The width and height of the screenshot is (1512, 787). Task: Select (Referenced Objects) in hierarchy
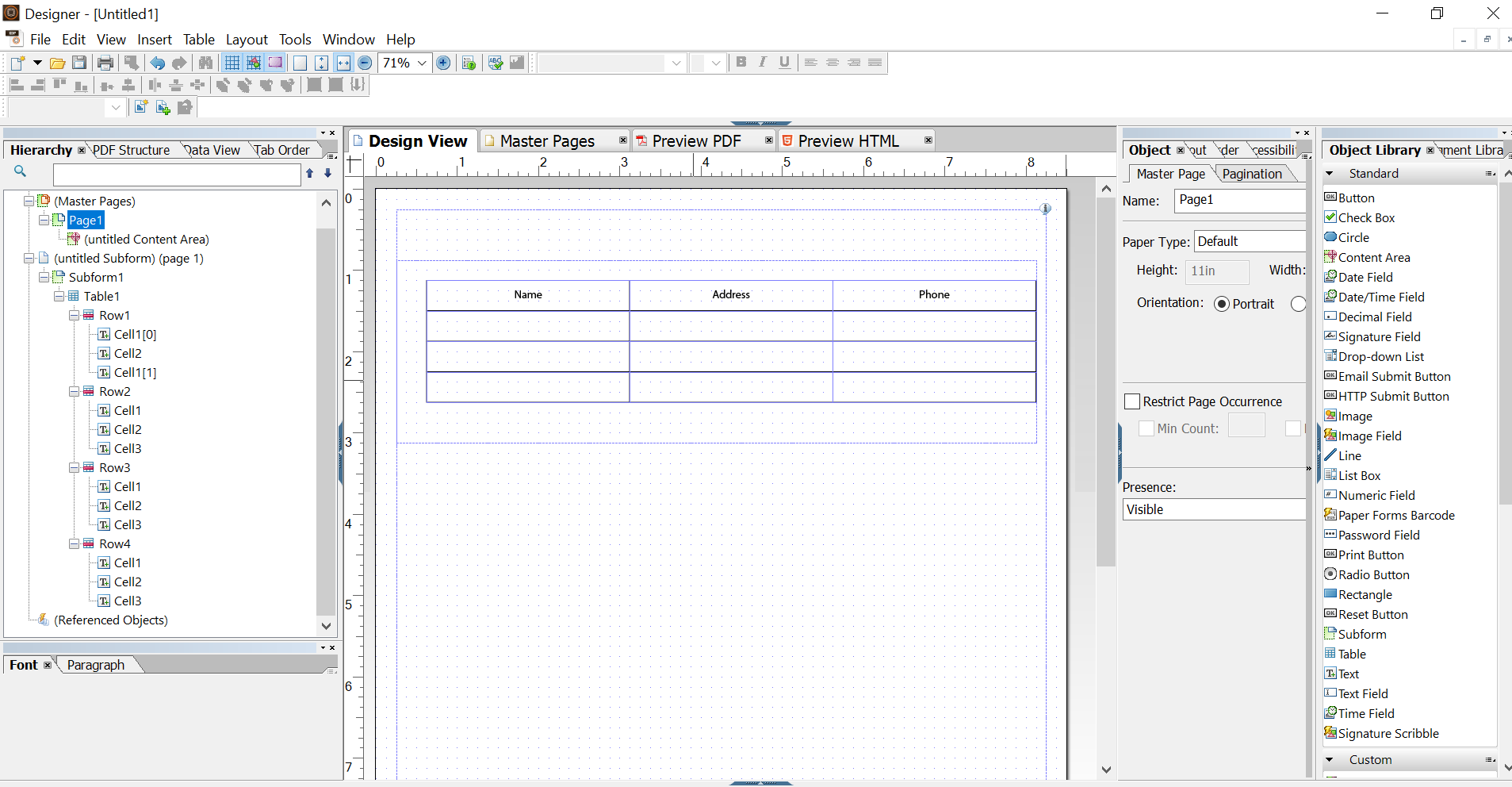tap(111, 620)
